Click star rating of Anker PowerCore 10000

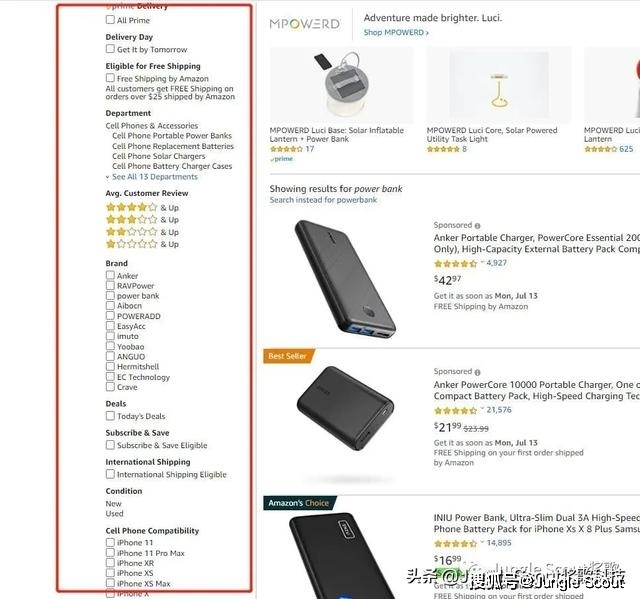click(x=455, y=410)
